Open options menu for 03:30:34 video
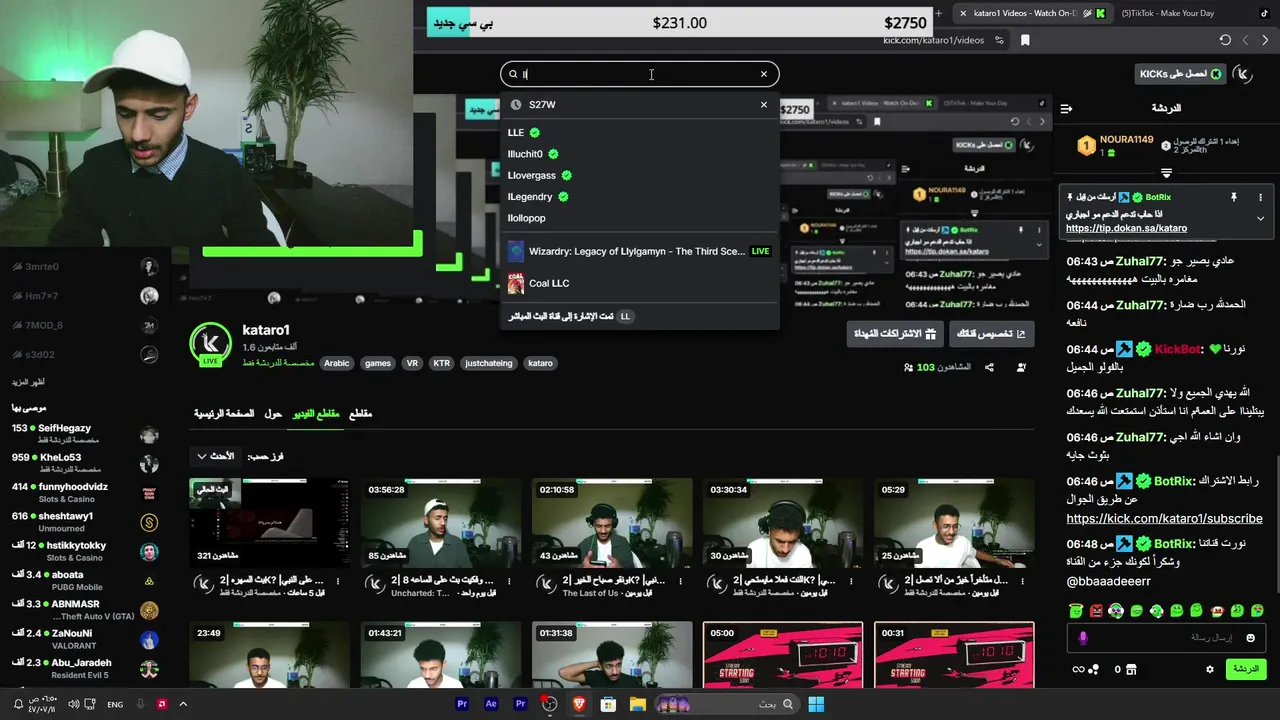The width and height of the screenshot is (1280, 720). coord(851,580)
